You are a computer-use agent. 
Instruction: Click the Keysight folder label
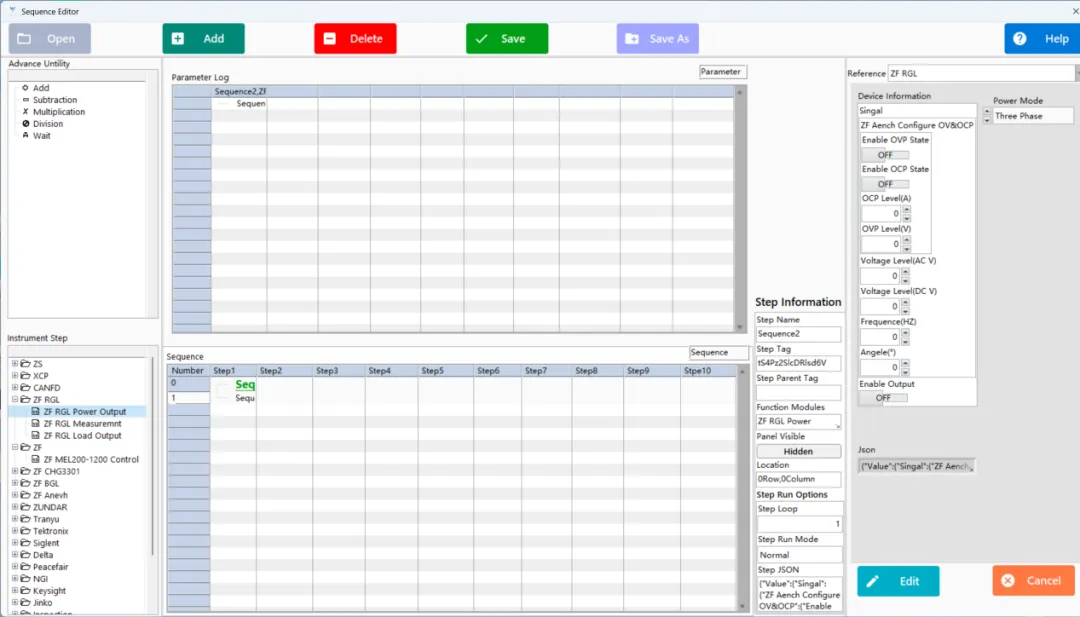coord(49,591)
